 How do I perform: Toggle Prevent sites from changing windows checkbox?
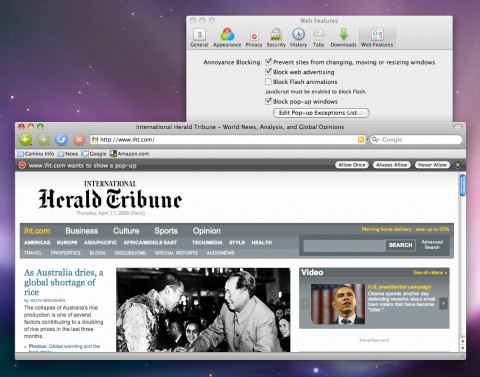[x=268, y=62]
